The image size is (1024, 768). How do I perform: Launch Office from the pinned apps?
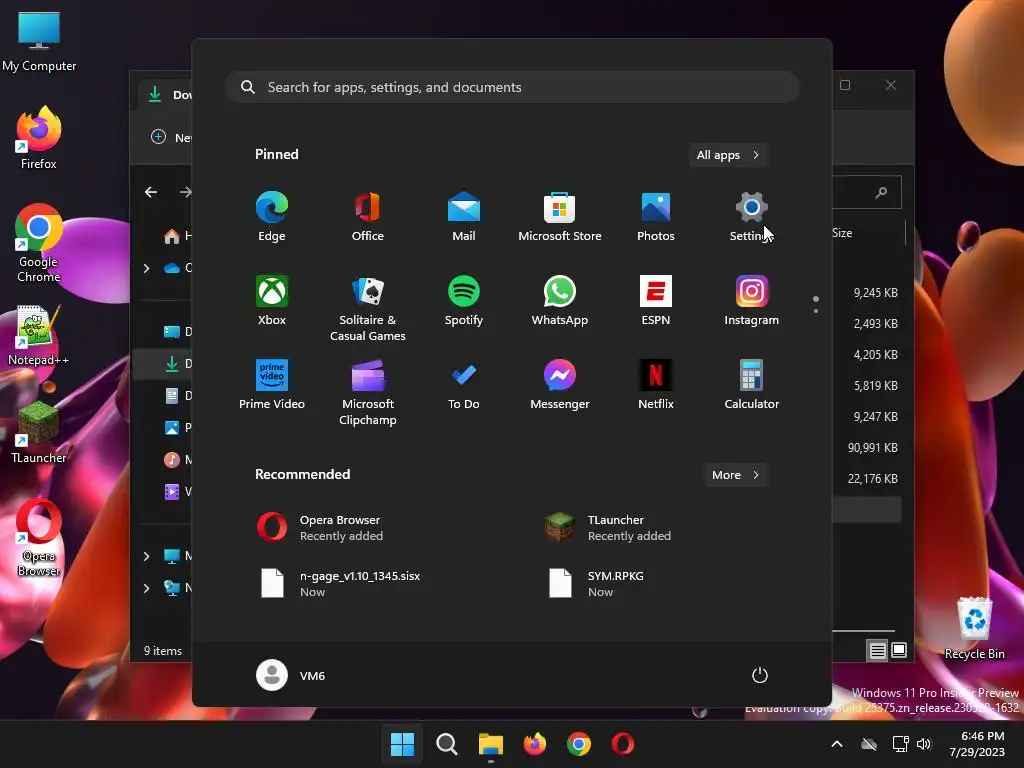[368, 217]
